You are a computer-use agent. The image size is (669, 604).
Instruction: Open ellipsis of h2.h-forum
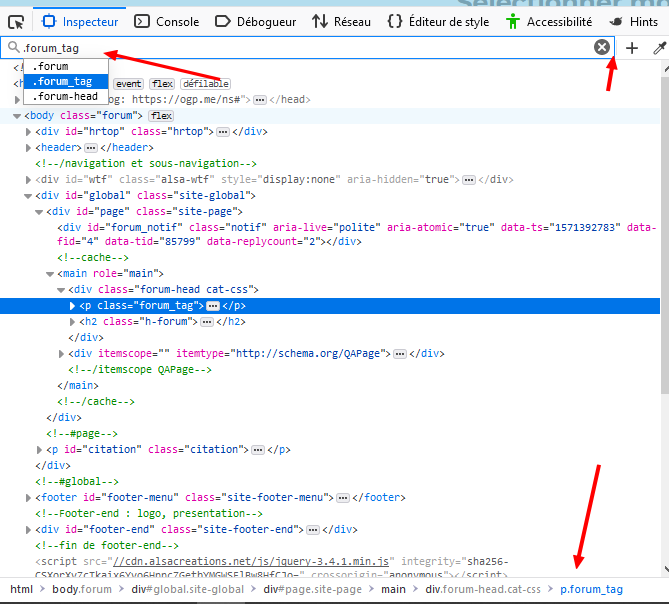point(207,322)
